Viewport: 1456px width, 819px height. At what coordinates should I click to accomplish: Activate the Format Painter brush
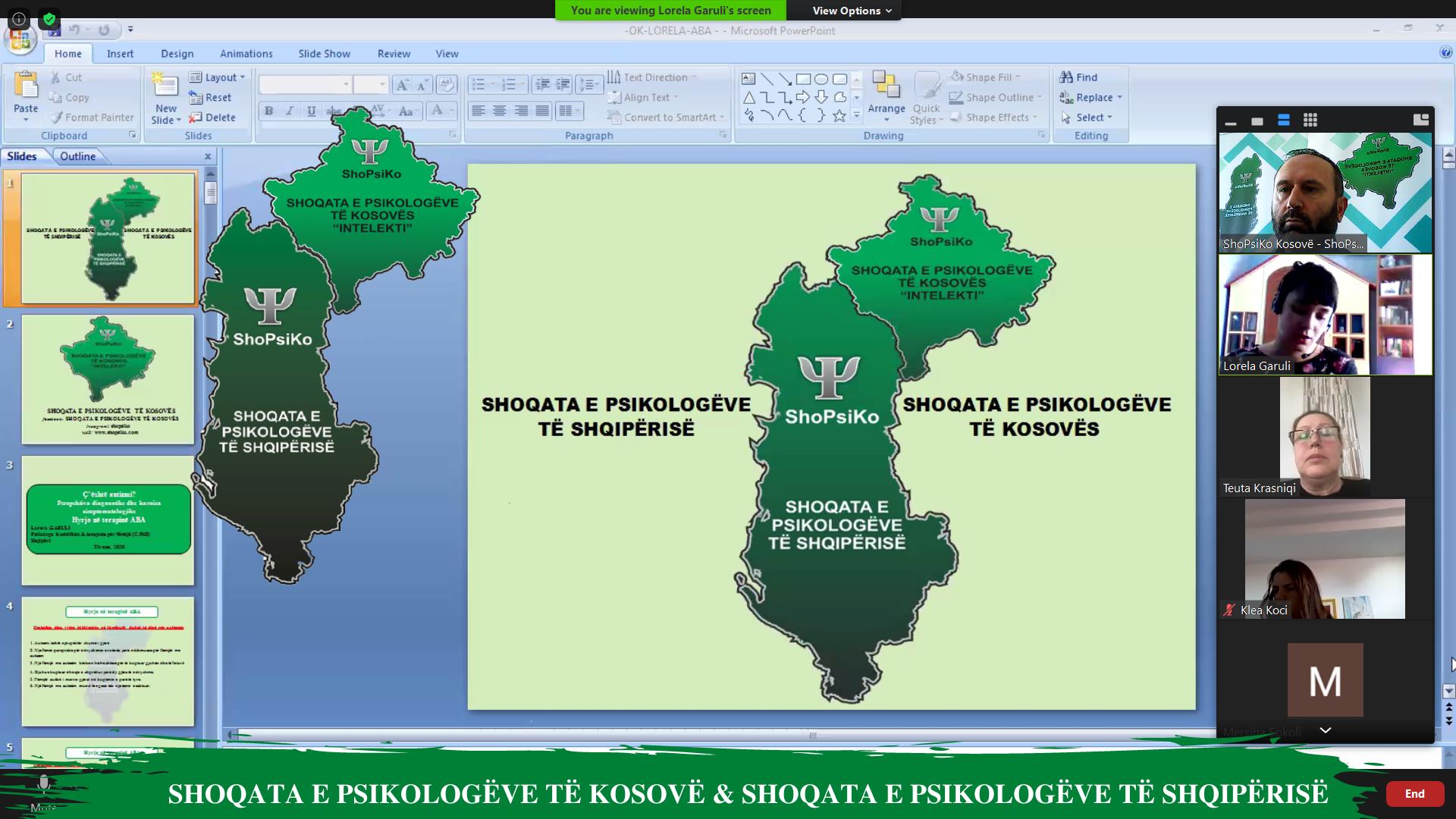92,117
